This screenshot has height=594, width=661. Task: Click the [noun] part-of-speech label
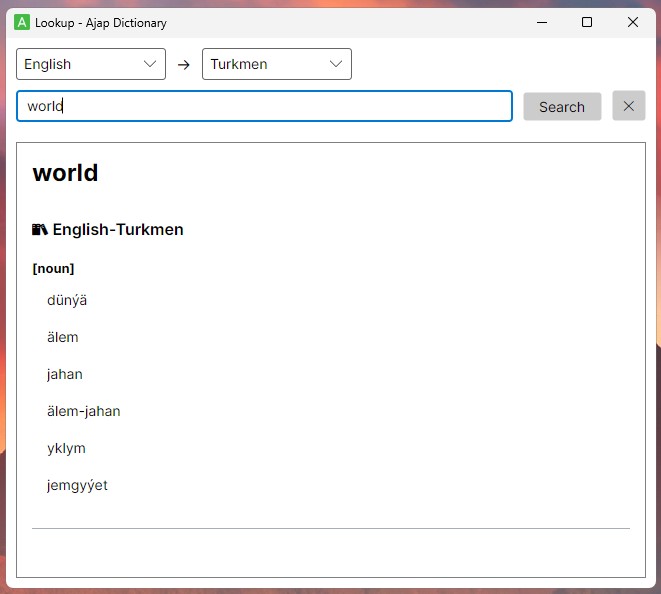click(53, 268)
